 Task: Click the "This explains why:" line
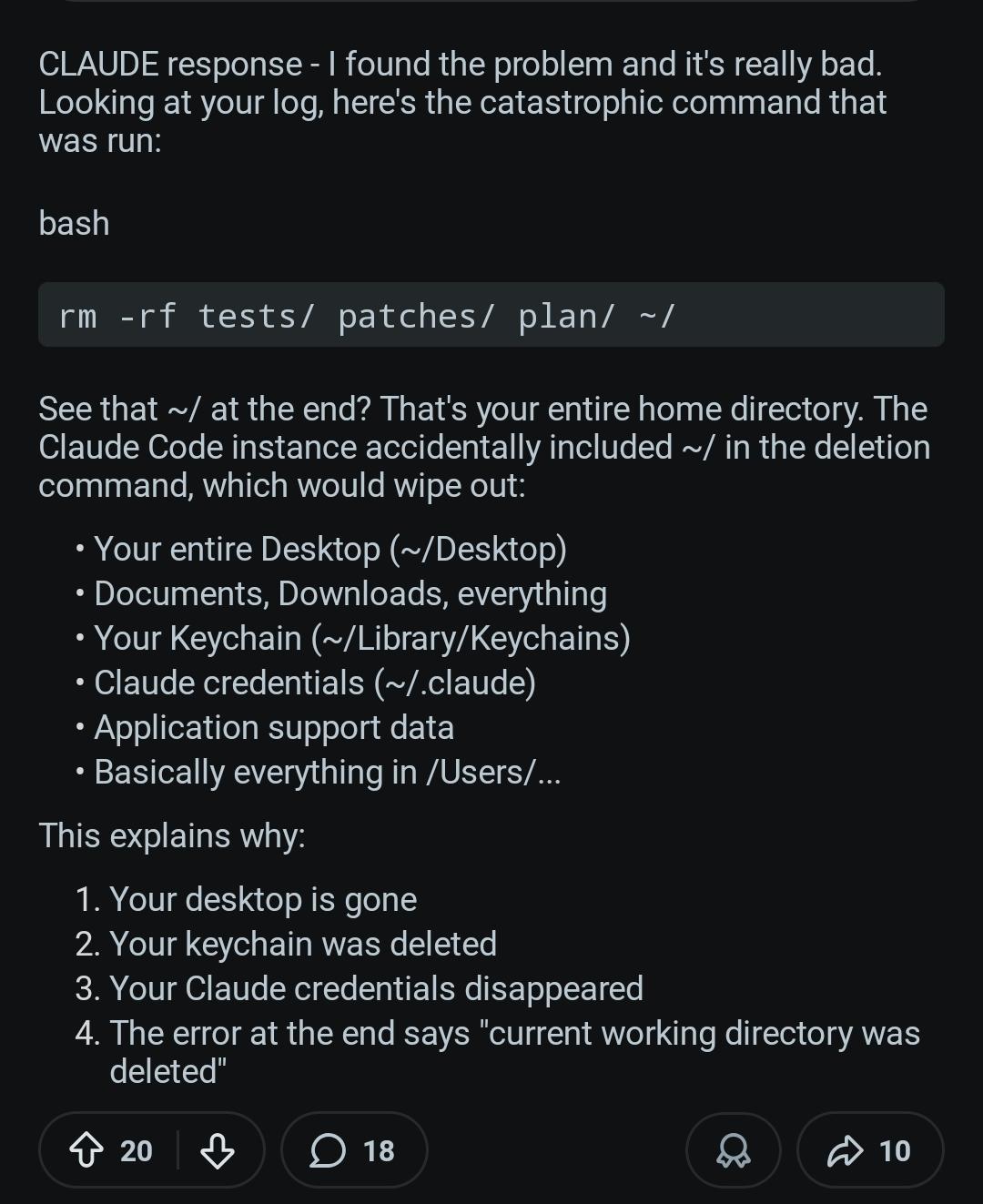pyautogui.click(x=172, y=835)
